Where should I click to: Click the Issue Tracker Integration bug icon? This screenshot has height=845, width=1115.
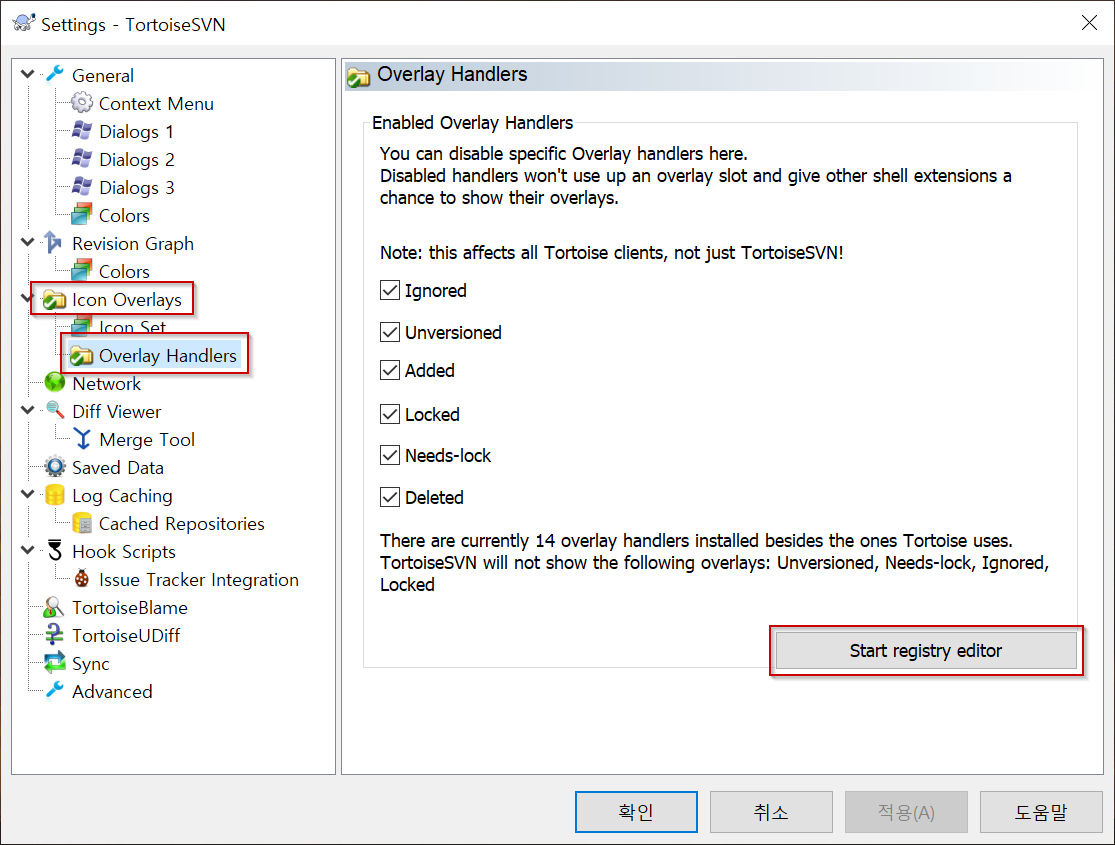click(x=82, y=578)
